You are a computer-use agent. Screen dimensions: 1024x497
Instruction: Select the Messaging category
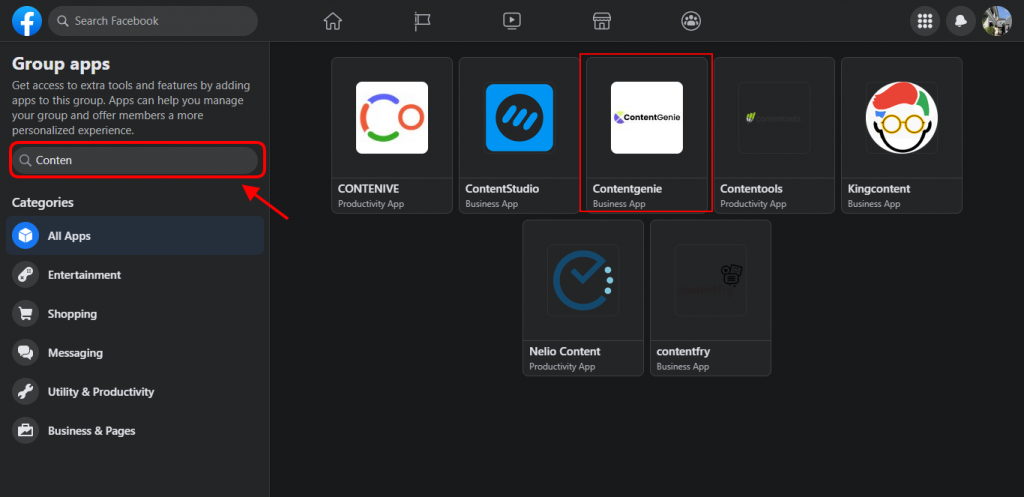click(x=135, y=353)
